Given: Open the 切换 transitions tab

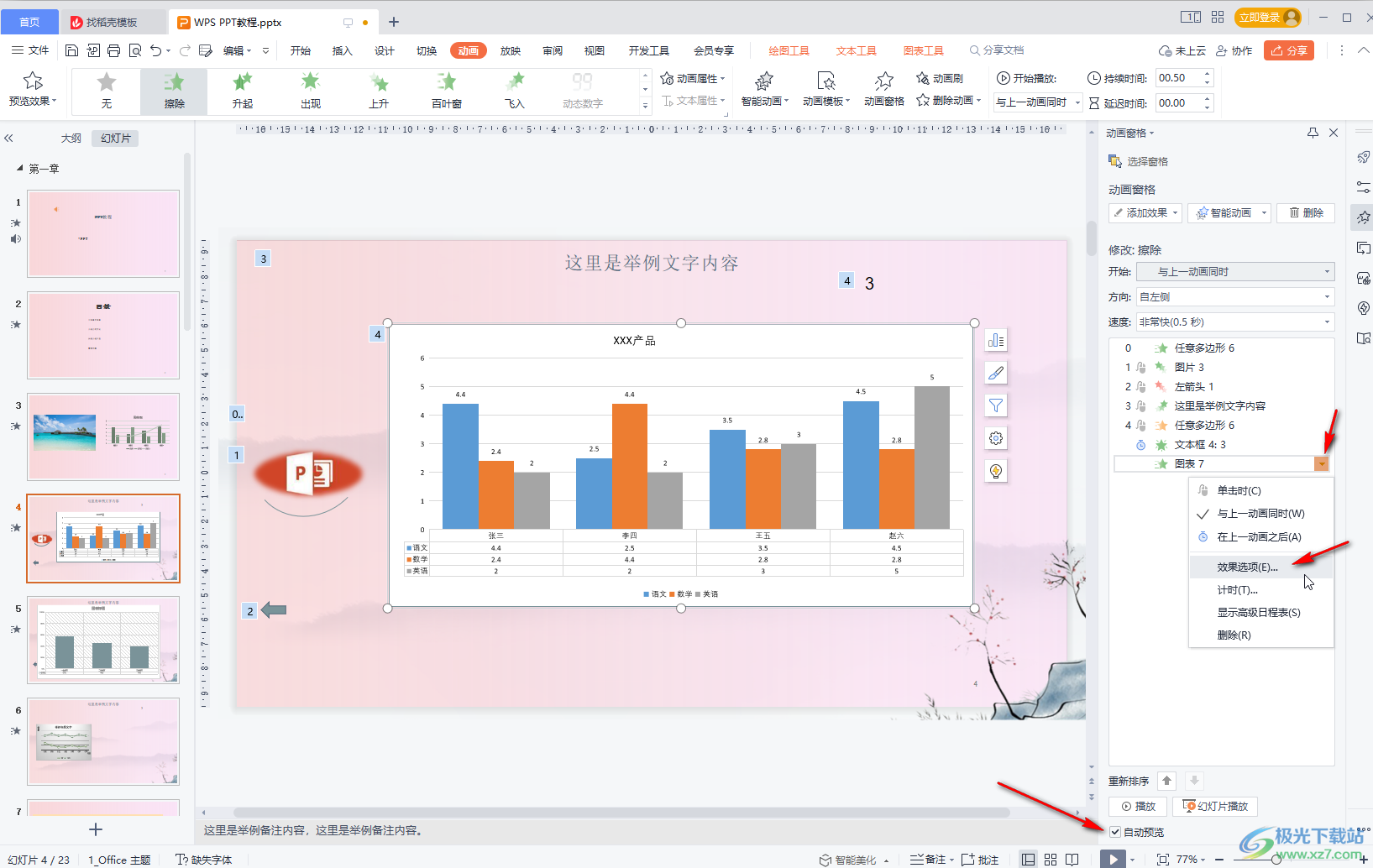Looking at the screenshot, I should pyautogui.click(x=427, y=50).
